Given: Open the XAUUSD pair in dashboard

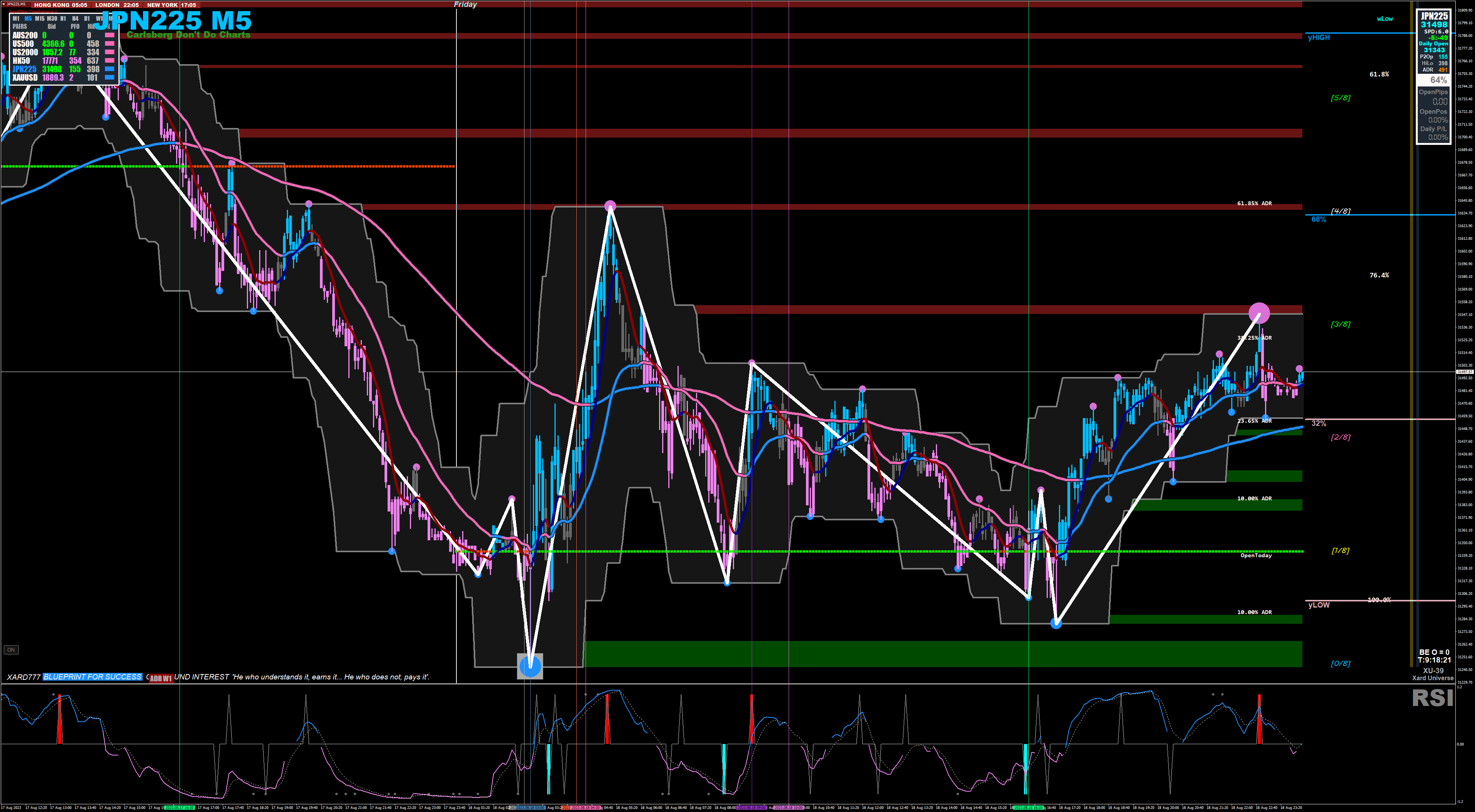Looking at the screenshot, I should (25, 78).
